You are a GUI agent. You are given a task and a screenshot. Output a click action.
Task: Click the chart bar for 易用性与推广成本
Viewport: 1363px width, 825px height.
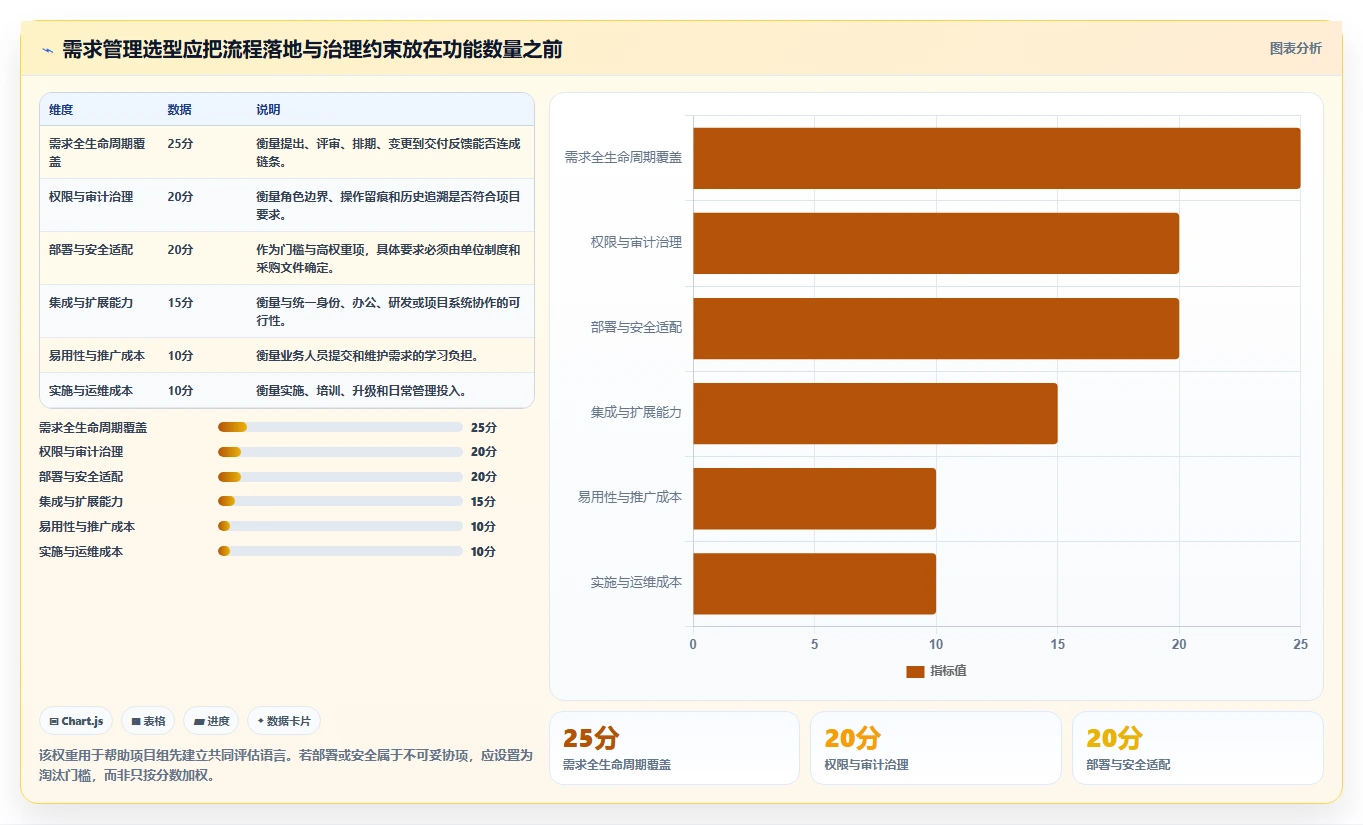(x=814, y=498)
